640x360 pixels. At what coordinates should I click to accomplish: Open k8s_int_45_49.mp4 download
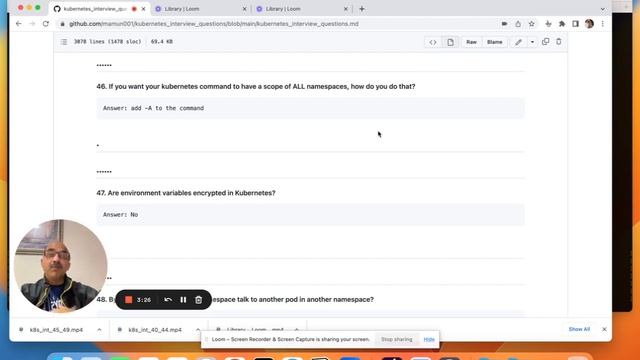pos(56,329)
